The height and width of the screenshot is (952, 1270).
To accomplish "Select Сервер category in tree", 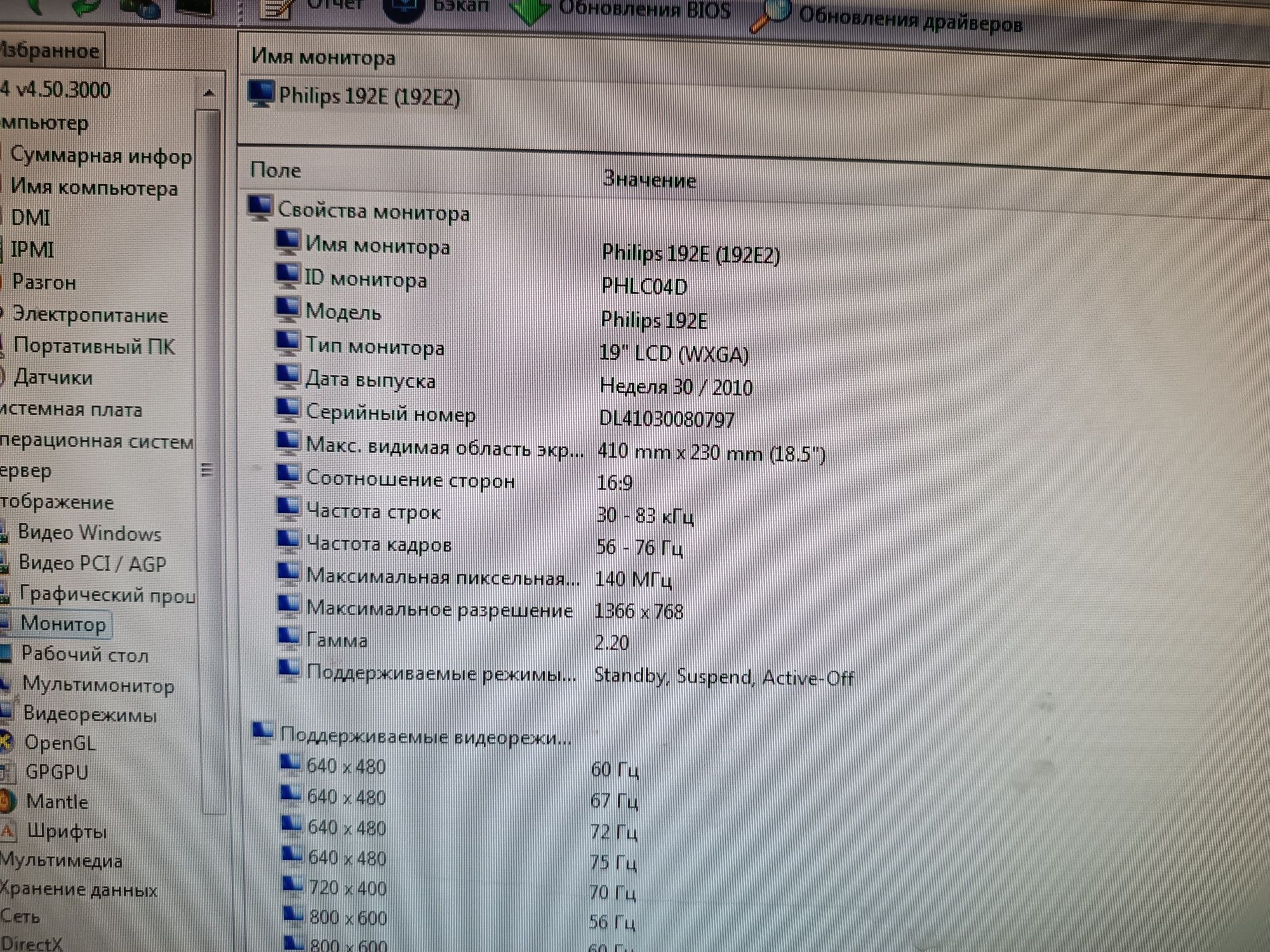I will [x=25, y=471].
